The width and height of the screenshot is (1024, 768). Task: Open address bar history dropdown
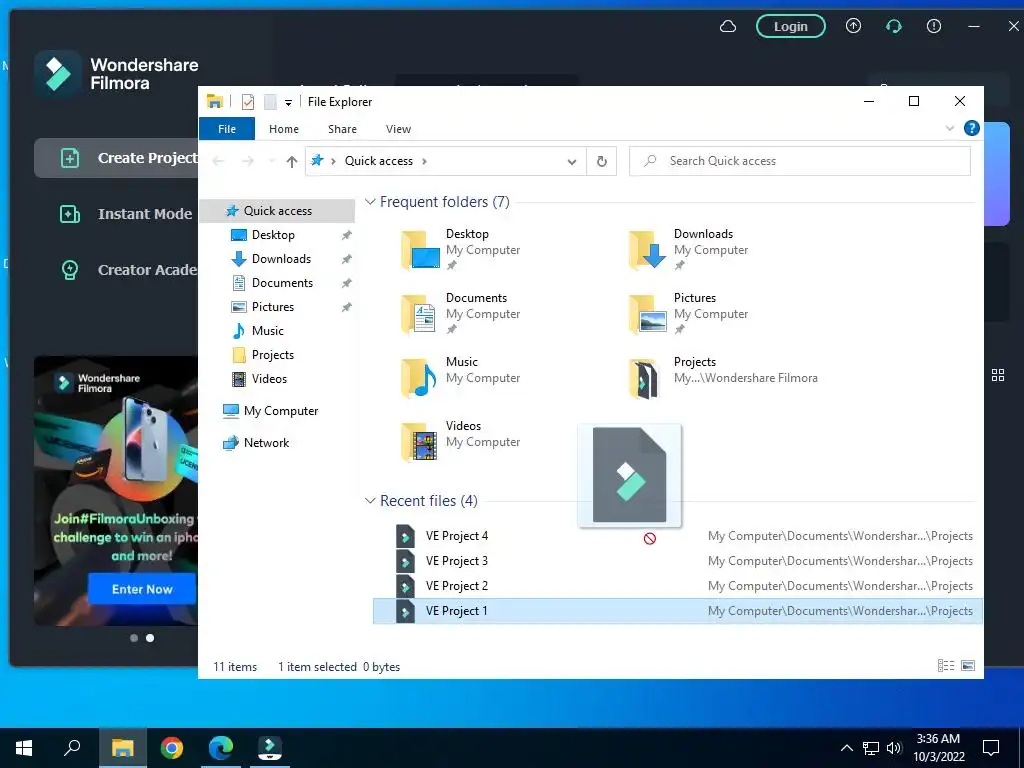pyautogui.click(x=571, y=161)
